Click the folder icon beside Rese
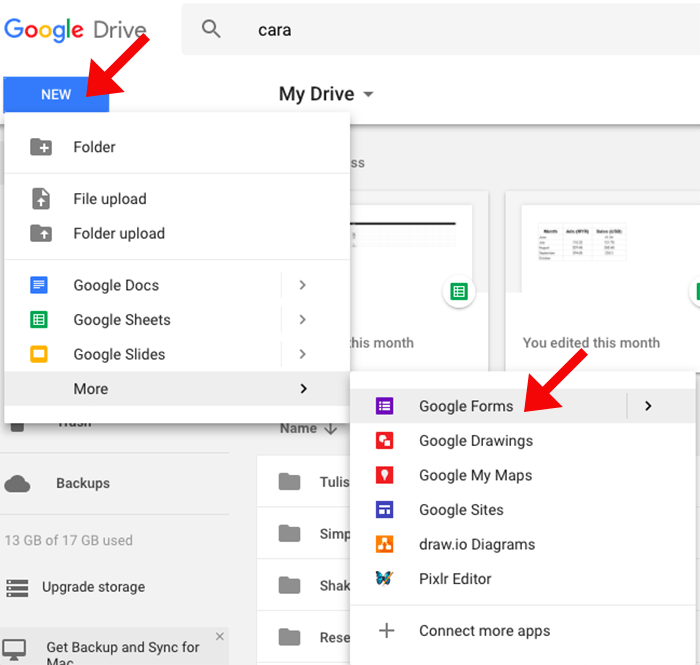Image resolution: width=700 pixels, height=665 pixels. point(289,637)
